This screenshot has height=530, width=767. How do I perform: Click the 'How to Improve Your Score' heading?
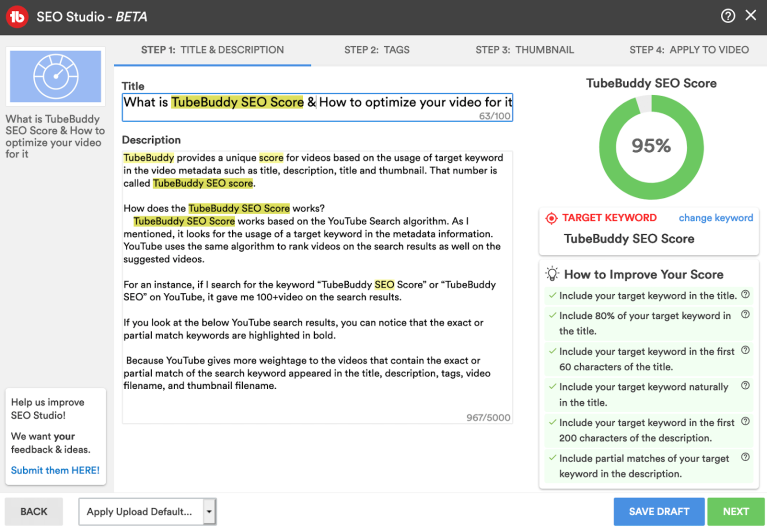point(644,275)
